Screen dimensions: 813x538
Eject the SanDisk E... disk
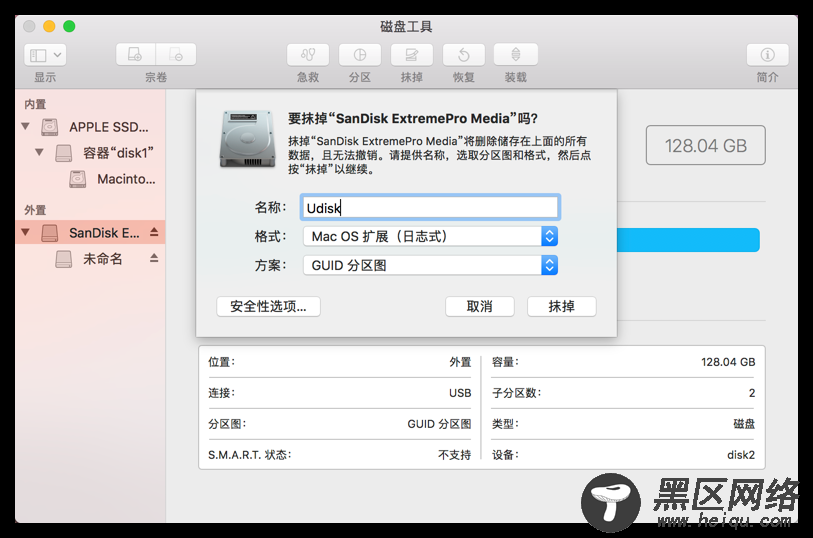(x=154, y=232)
